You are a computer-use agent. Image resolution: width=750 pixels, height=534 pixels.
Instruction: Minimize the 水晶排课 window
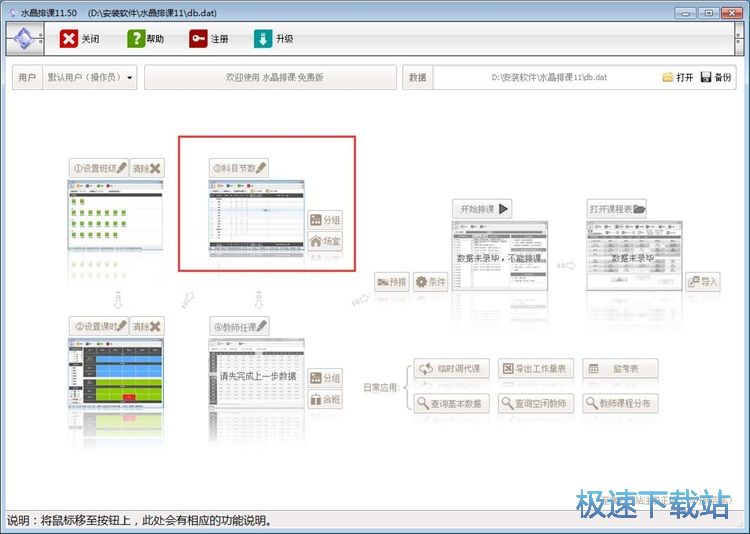pos(685,13)
